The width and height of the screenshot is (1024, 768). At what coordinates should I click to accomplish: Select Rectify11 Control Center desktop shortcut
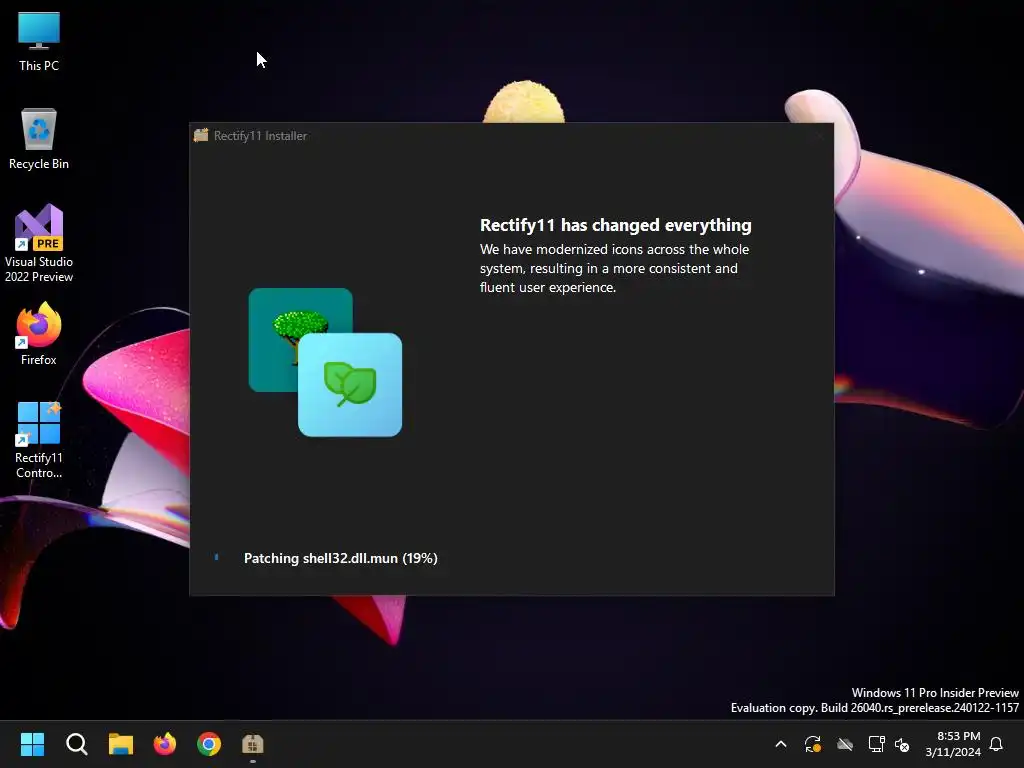point(39,440)
